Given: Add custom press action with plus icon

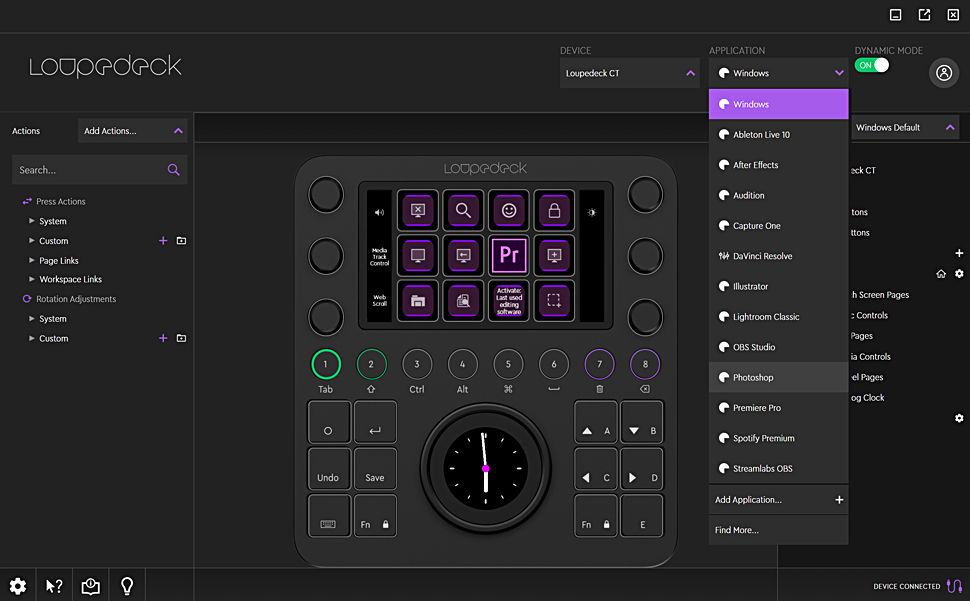Looking at the screenshot, I should (163, 241).
